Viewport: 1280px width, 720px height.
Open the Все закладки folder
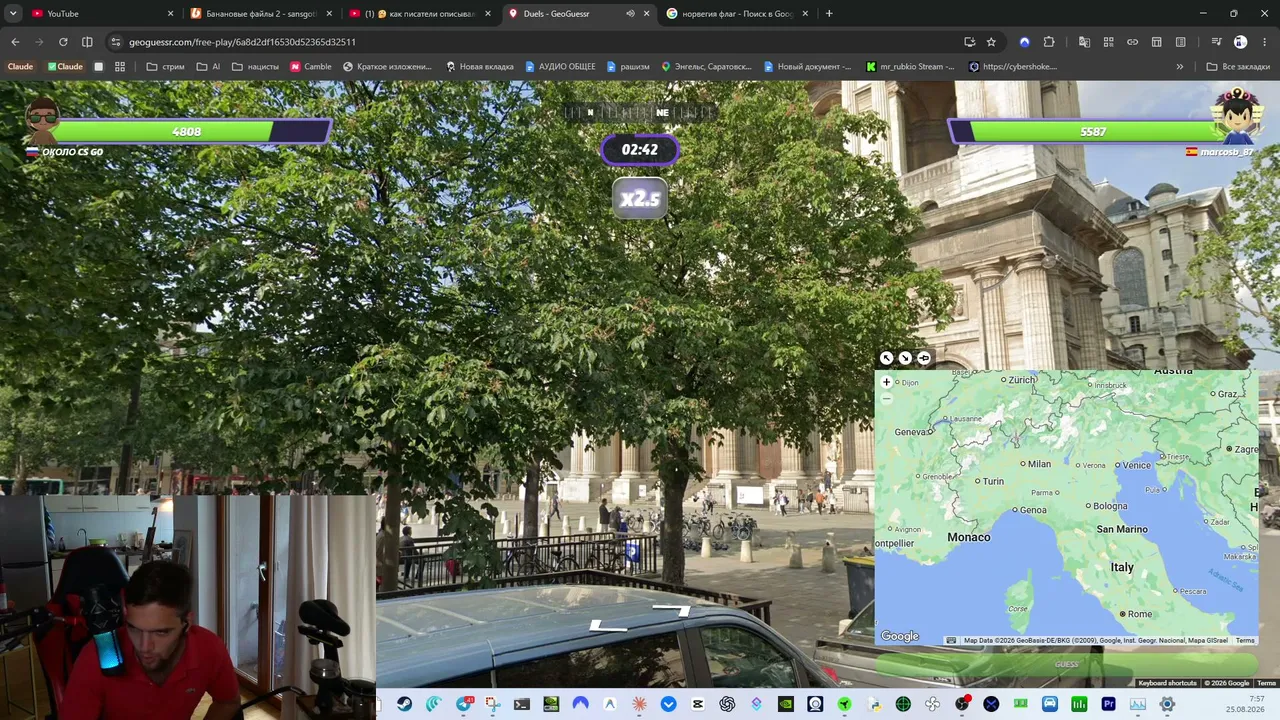point(1238,67)
